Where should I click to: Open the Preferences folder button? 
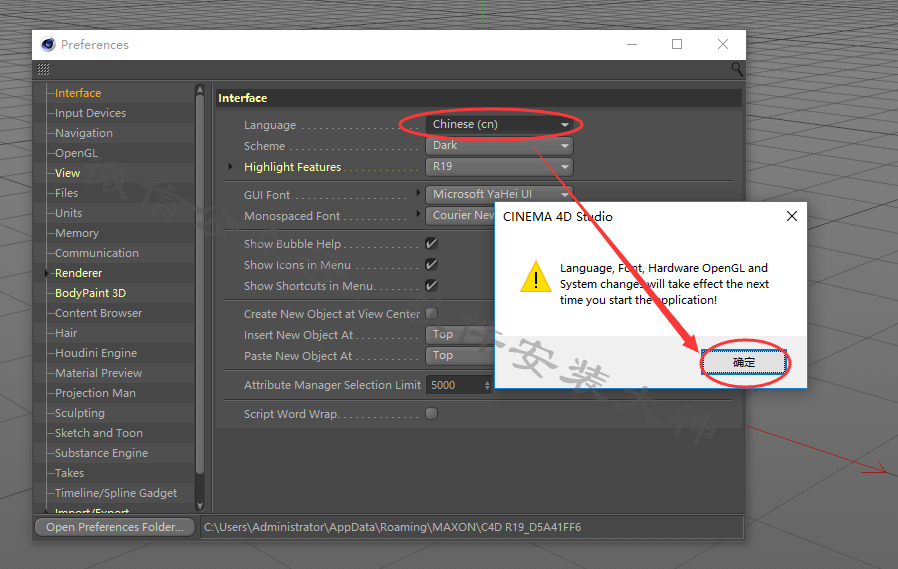point(115,527)
